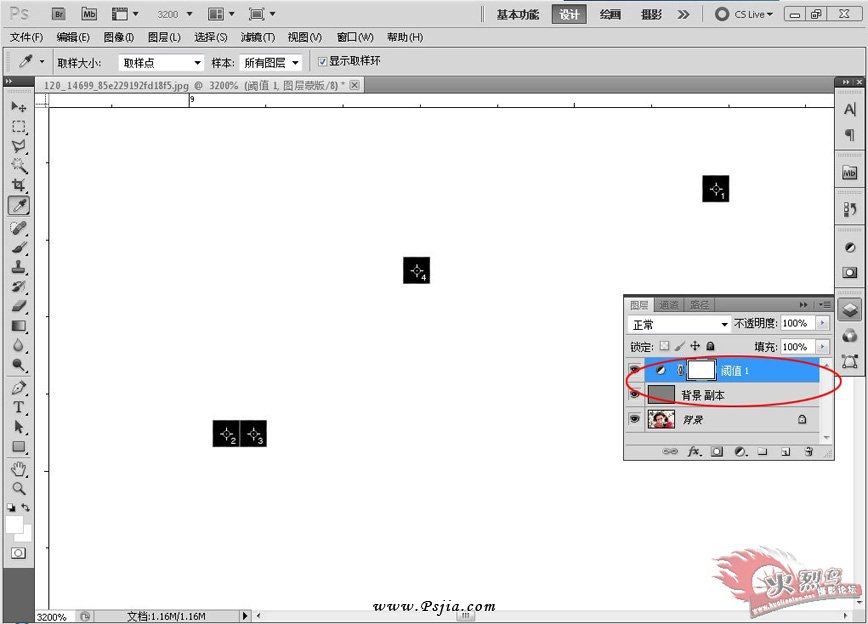Click the foreground color swatch
Image resolution: width=868 pixels, height=624 pixels.
tap(14, 523)
